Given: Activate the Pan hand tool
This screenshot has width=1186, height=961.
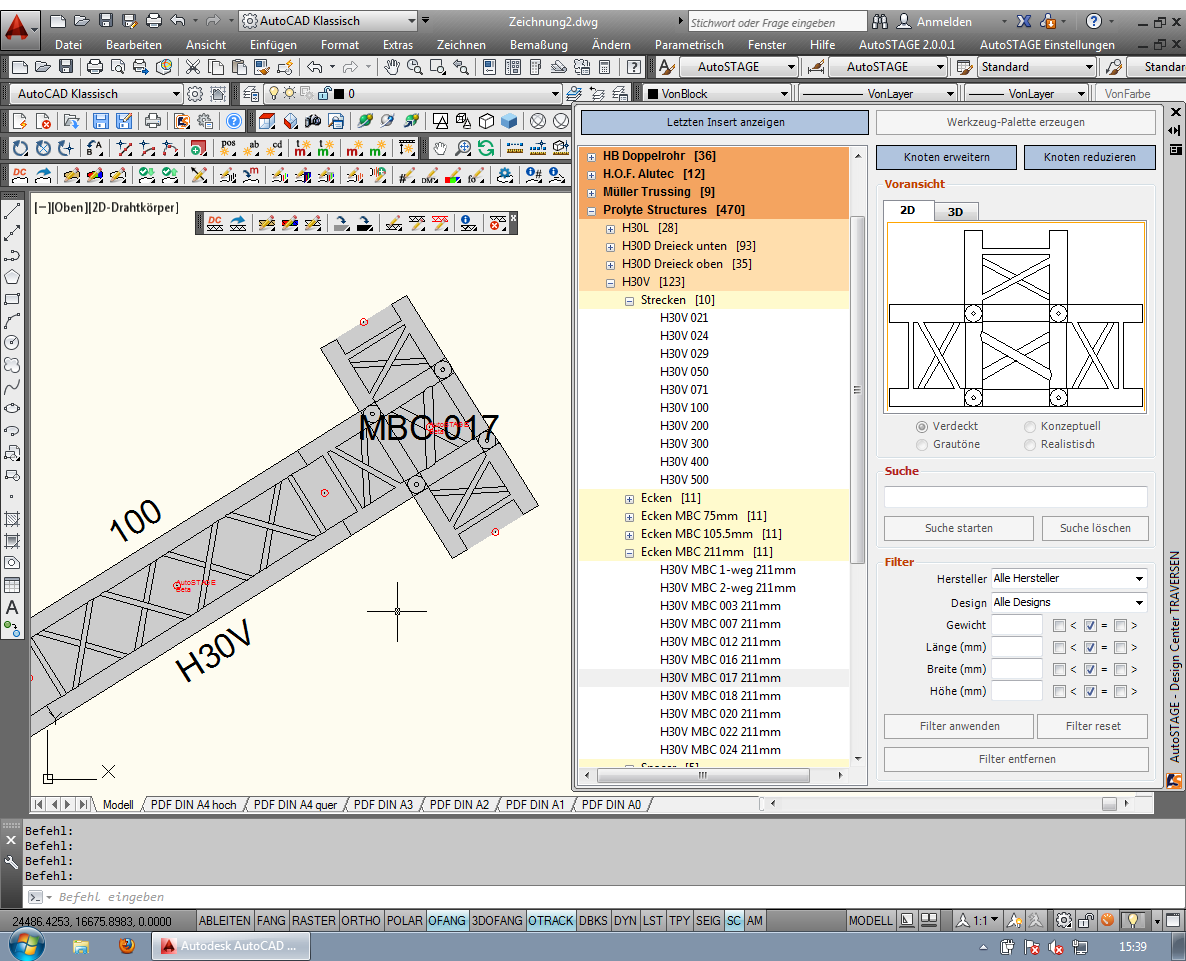Looking at the screenshot, I should pos(392,67).
